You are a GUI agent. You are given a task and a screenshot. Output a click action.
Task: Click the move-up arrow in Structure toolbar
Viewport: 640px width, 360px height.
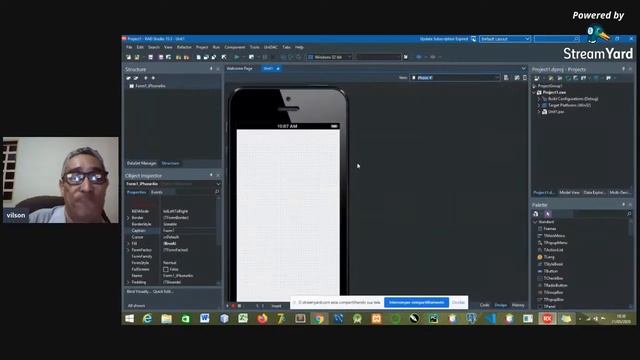pos(146,78)
